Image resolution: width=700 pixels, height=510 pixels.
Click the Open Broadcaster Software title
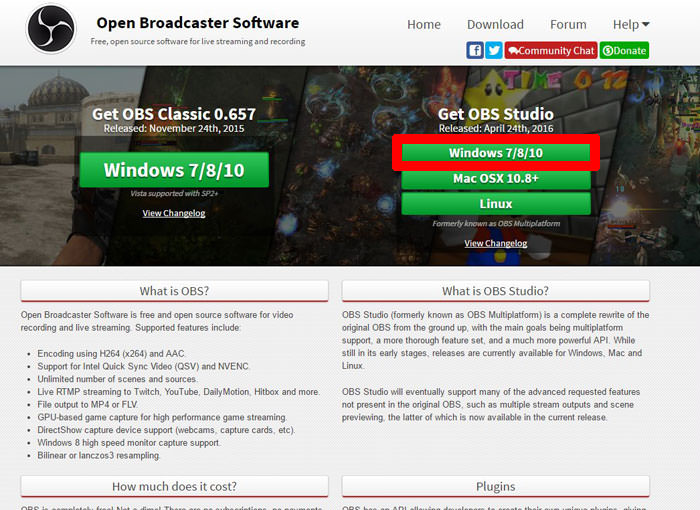(x=197, y=23)
